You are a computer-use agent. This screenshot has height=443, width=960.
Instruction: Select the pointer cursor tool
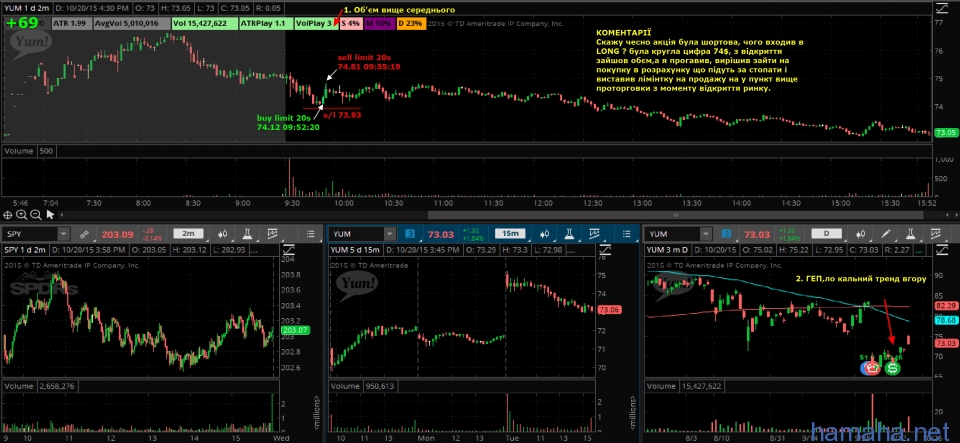50,214
